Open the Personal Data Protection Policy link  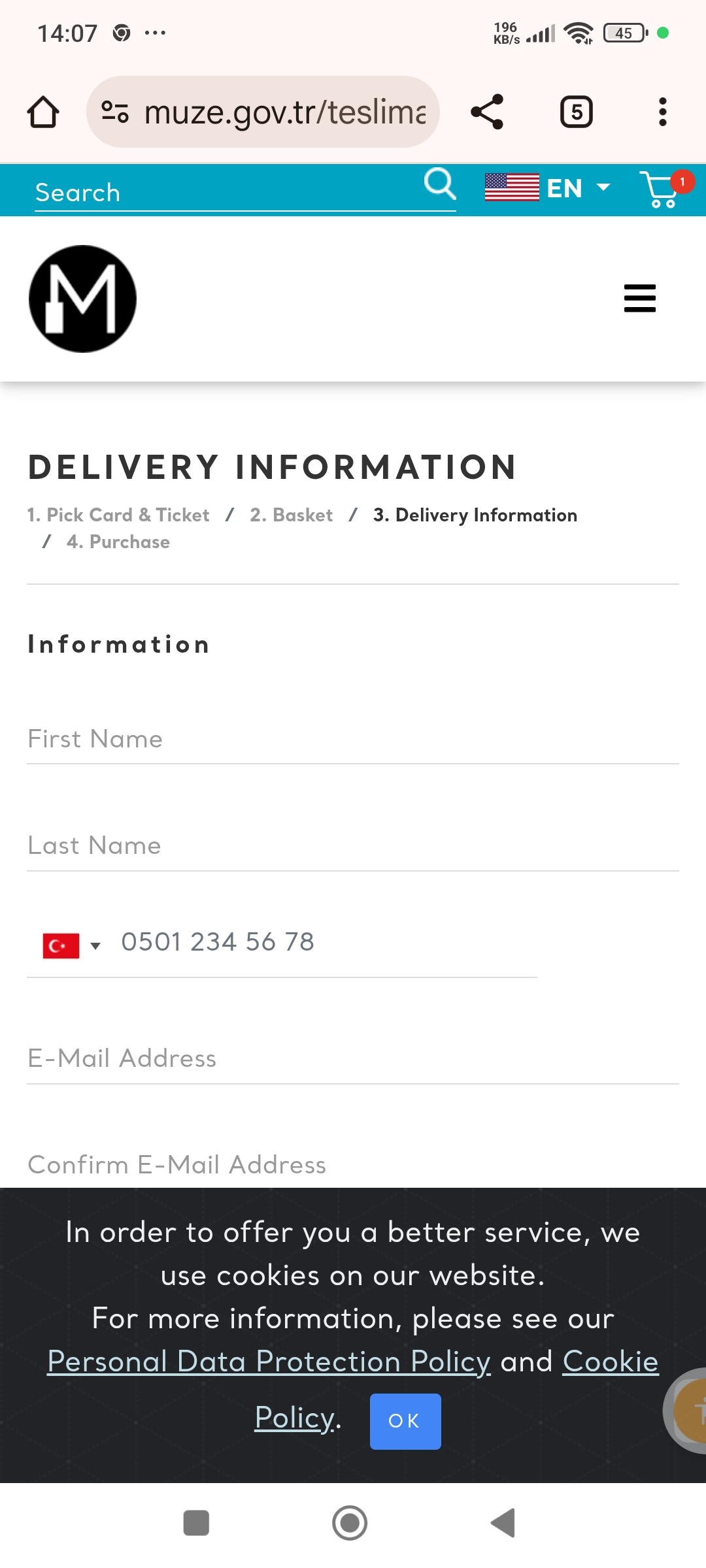click(x=269, y=1362)
